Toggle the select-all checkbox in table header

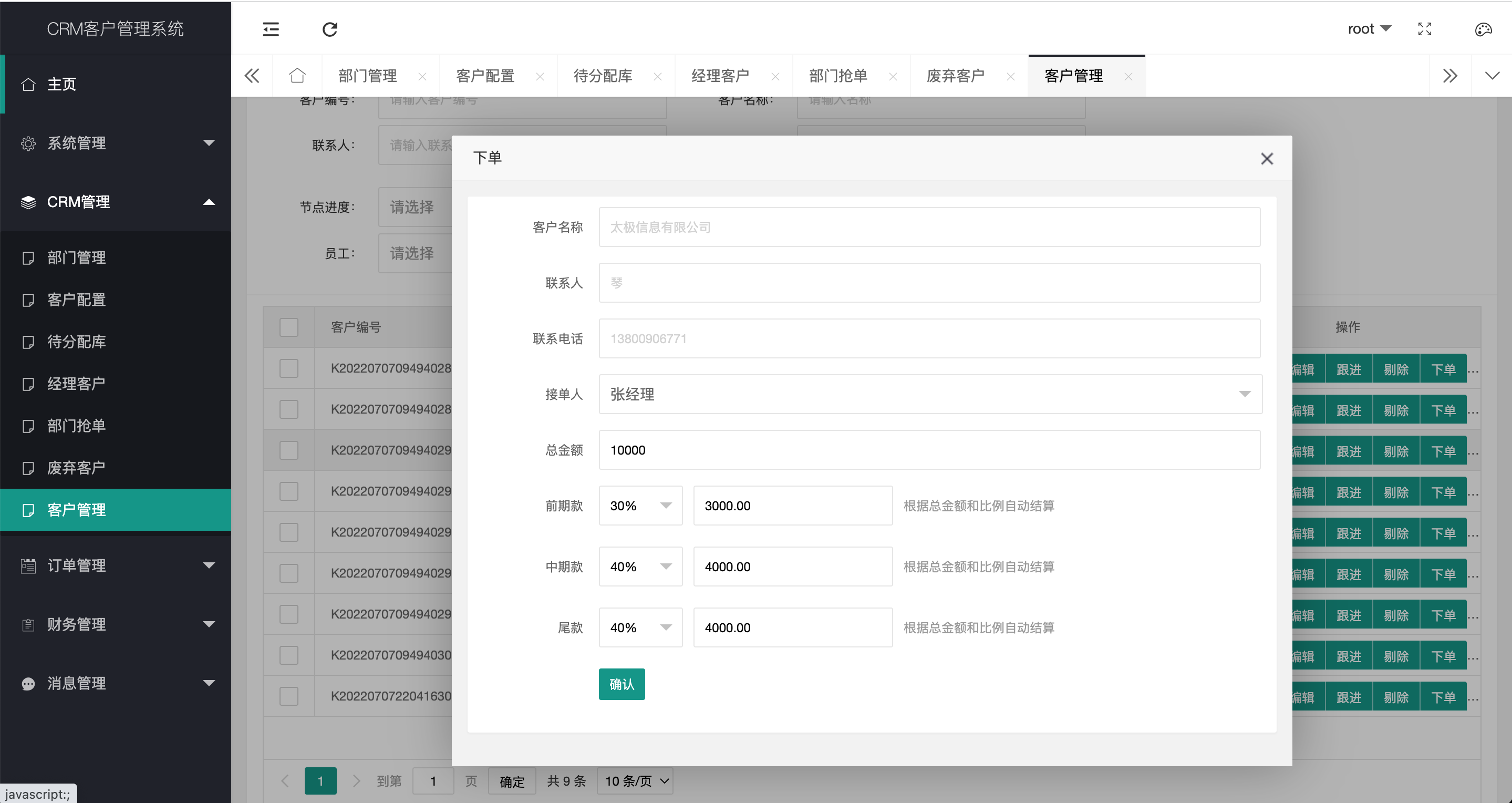coord(289,327)
